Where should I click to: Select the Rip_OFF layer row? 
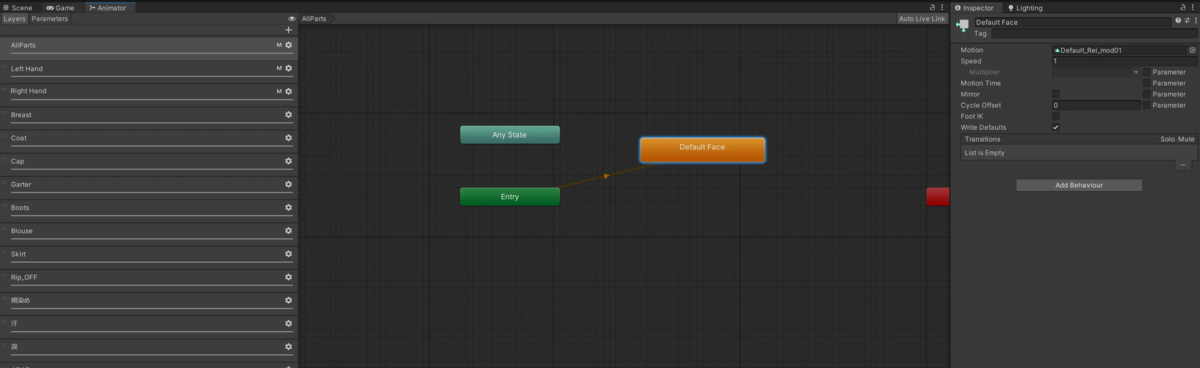(x=148, y=278)
